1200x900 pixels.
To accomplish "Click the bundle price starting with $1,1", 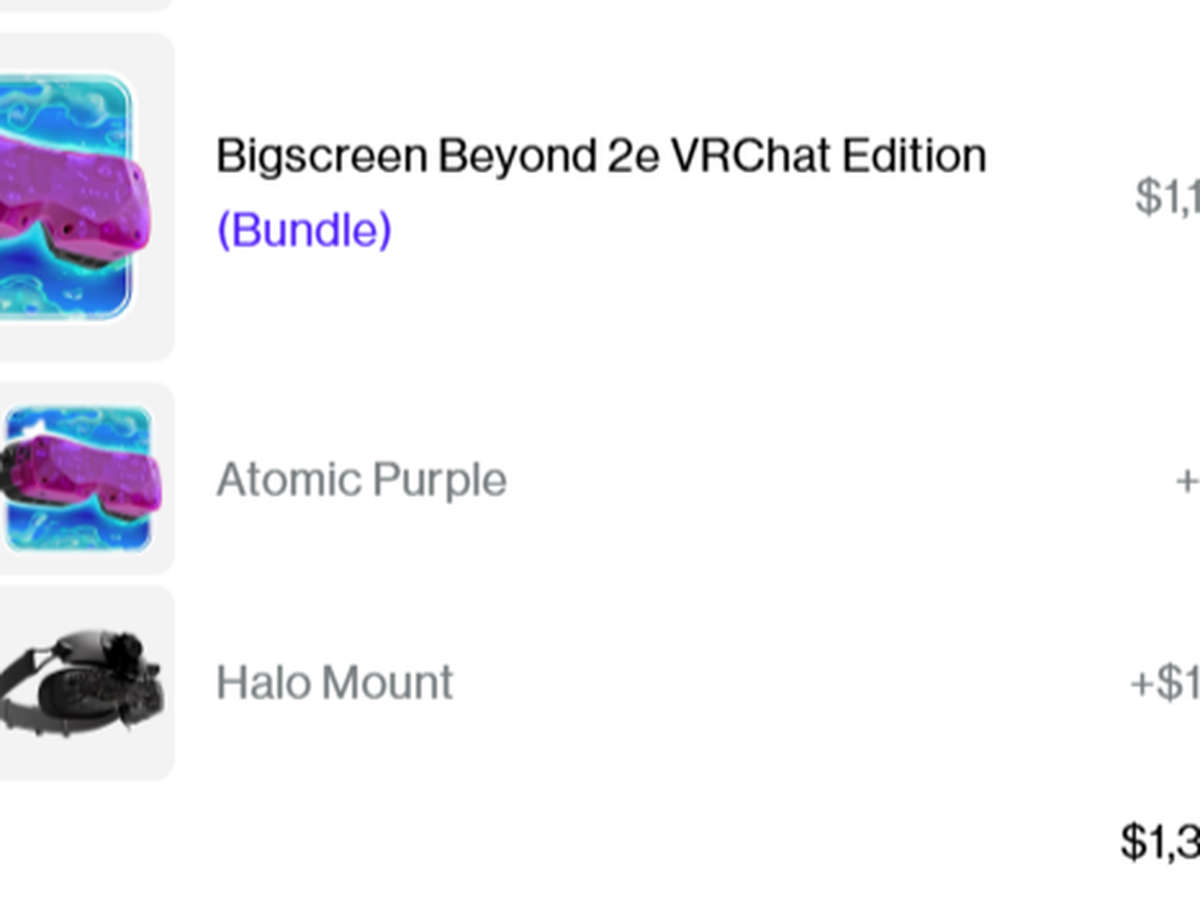I will (1167, 196).
